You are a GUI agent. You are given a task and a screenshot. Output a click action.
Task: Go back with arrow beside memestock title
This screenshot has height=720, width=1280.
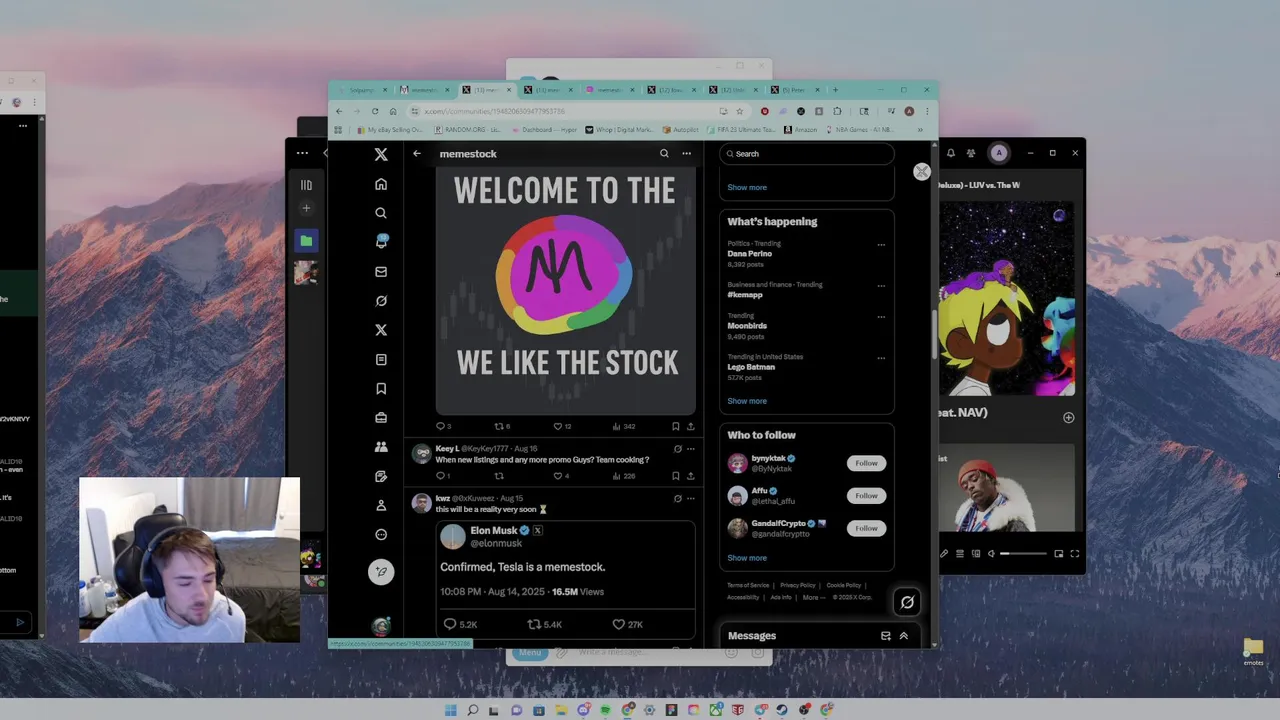click(x=417, y=154)
